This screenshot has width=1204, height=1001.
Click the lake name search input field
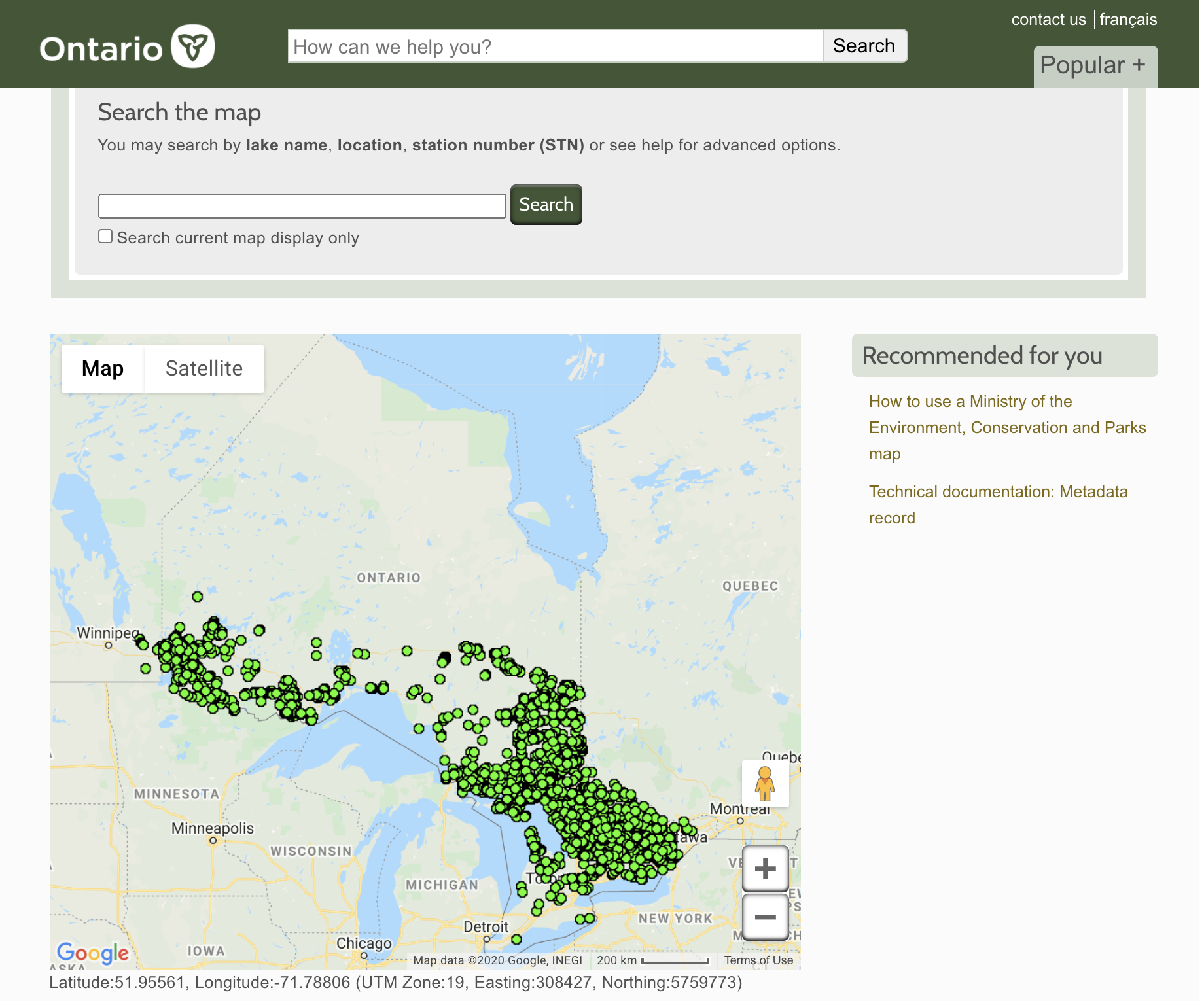click(x=302, y=206)
